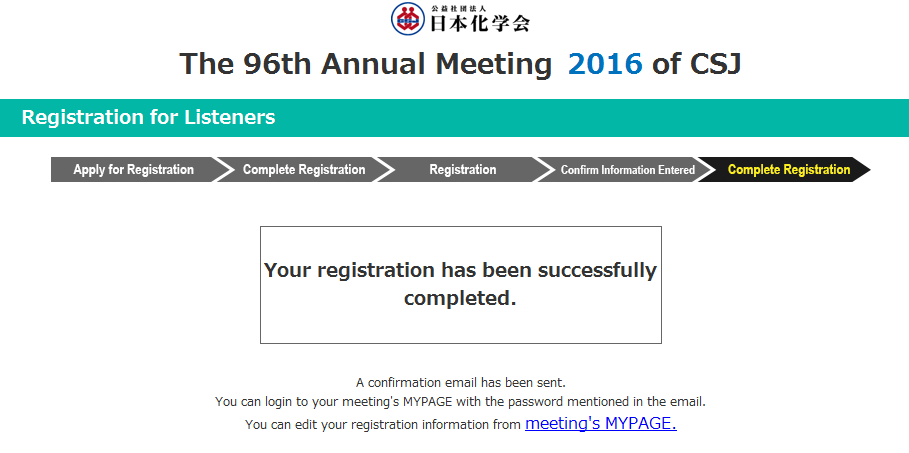The image size is (909, 453).
Task: Click the teal "Registration for Listeners" banner
Action: click(x=454, y=118)
